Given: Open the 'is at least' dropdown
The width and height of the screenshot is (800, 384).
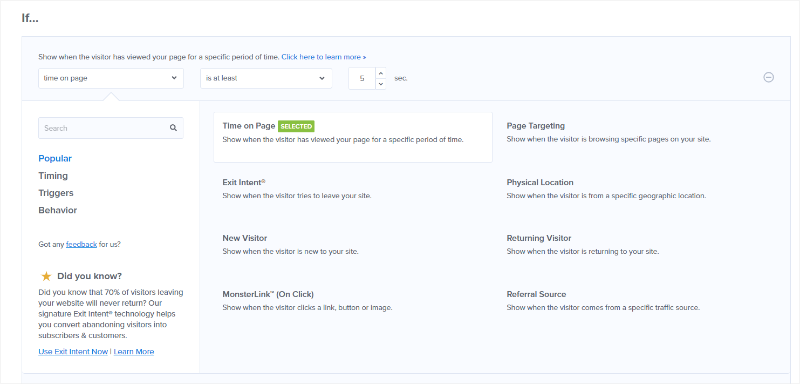Looking at the screenshot, I should (266, 79).
